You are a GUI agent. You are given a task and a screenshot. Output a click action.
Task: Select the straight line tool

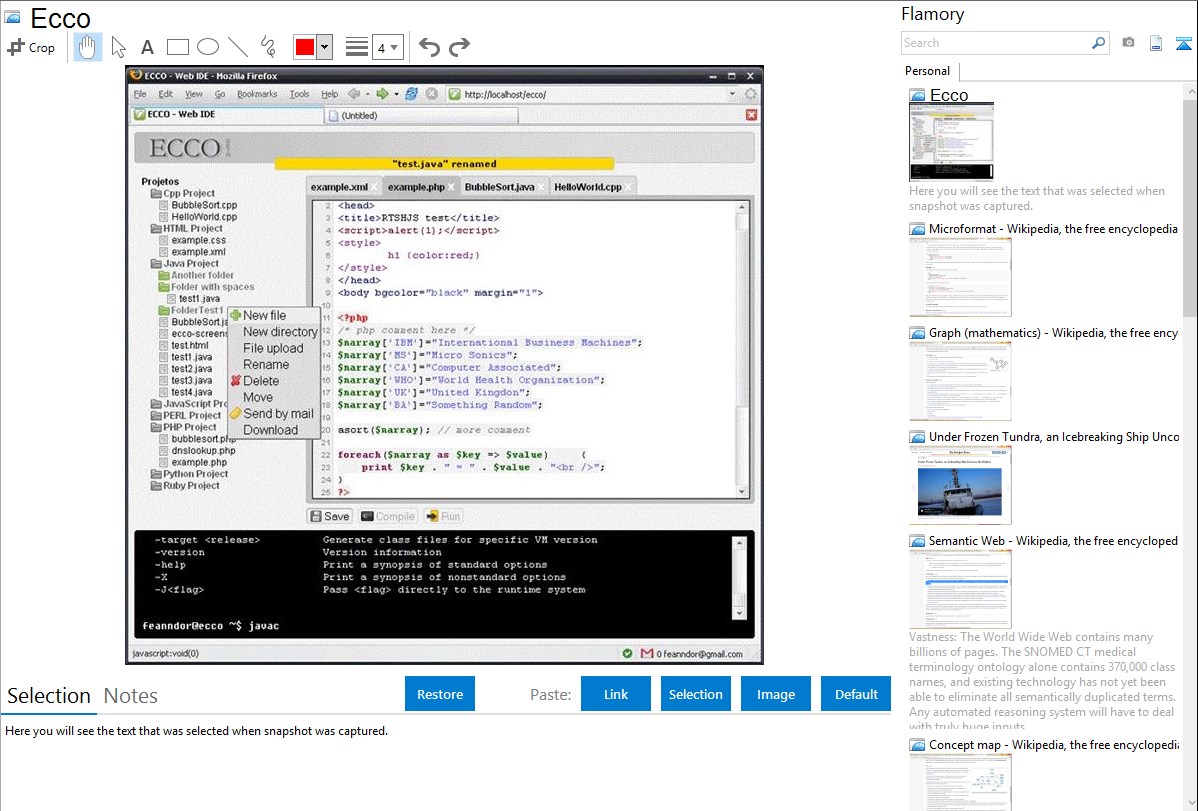point(237,47)
